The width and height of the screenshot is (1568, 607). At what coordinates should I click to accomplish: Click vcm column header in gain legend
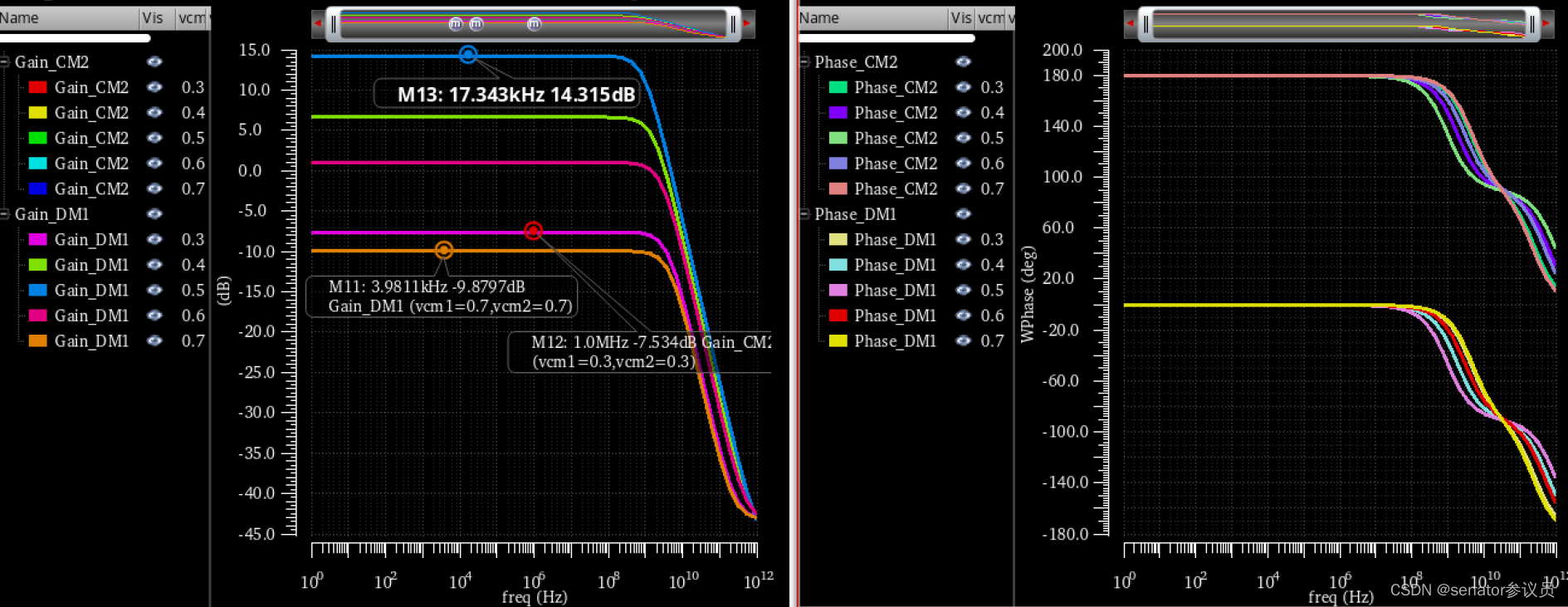click(193, 17)
